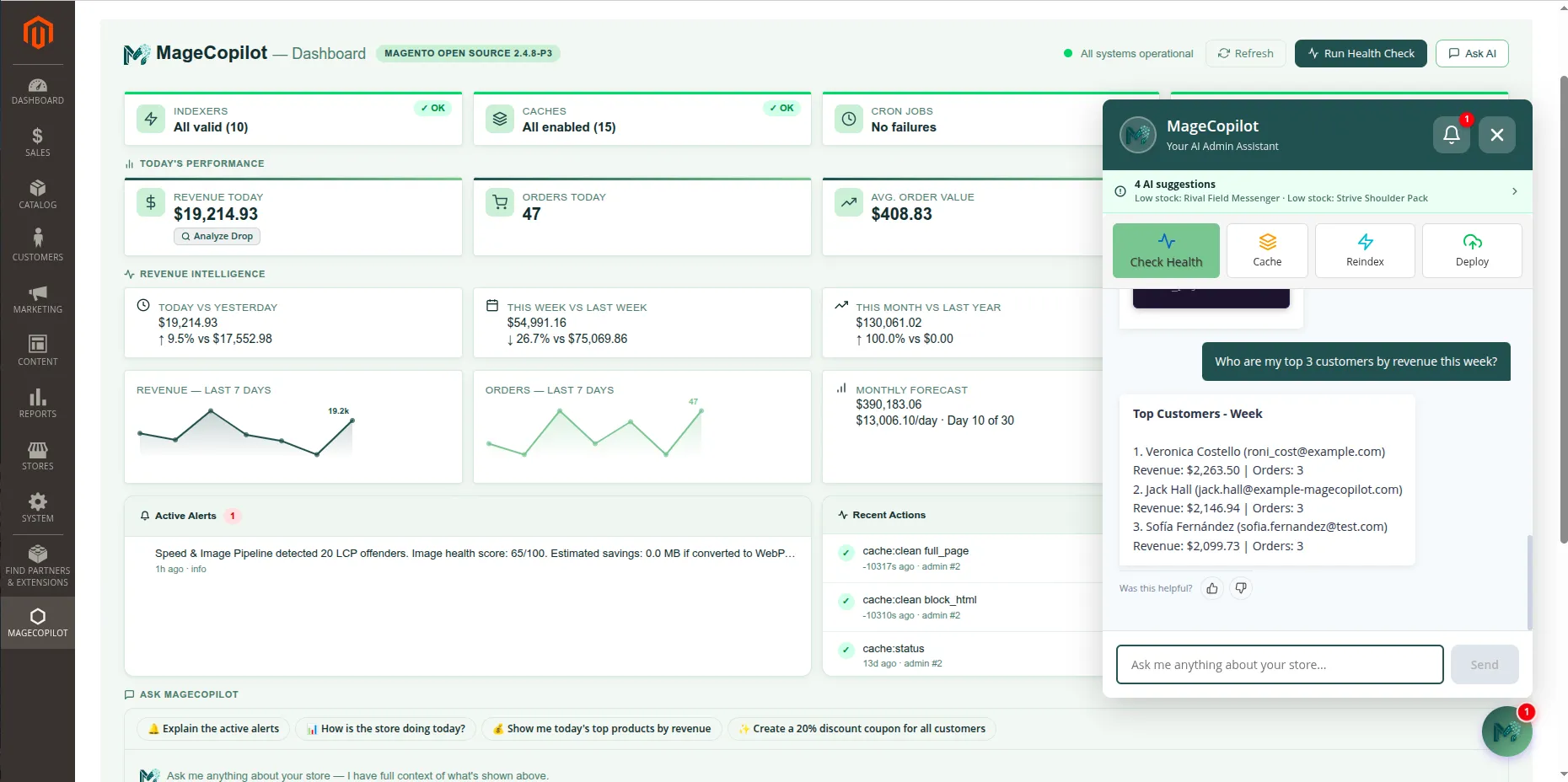Click the MageCopilot avatar in chat header
Viewport: 1568px width, 782px height.
coord(1138,135)
